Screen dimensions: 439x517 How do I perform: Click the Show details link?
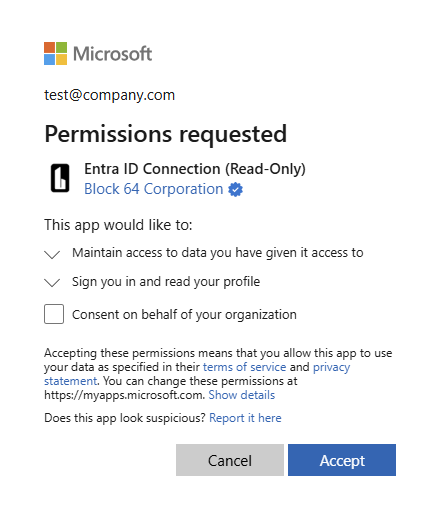[x=242, y=395]
